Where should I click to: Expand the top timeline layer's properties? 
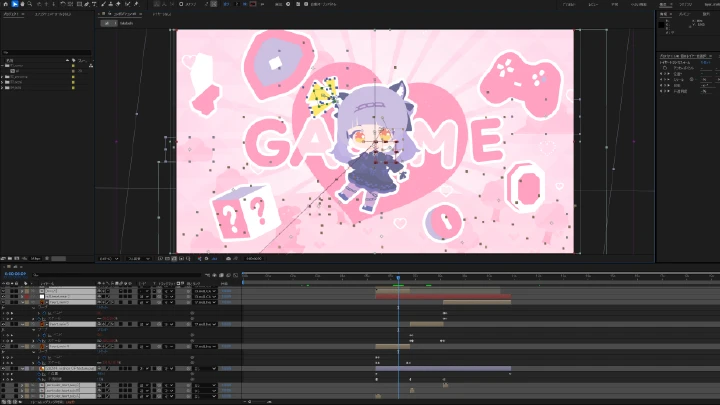[22, 291]
